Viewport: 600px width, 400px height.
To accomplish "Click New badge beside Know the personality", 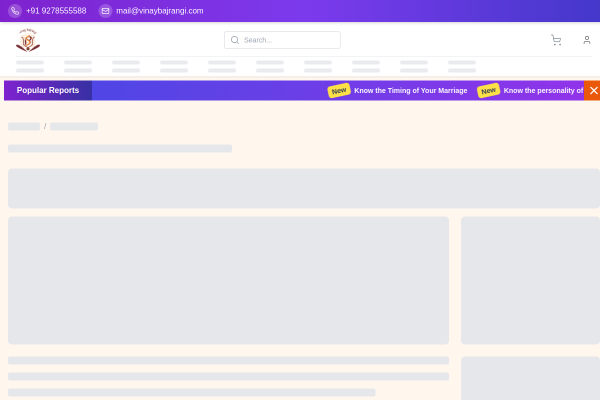I will click(x=488, y=90).
